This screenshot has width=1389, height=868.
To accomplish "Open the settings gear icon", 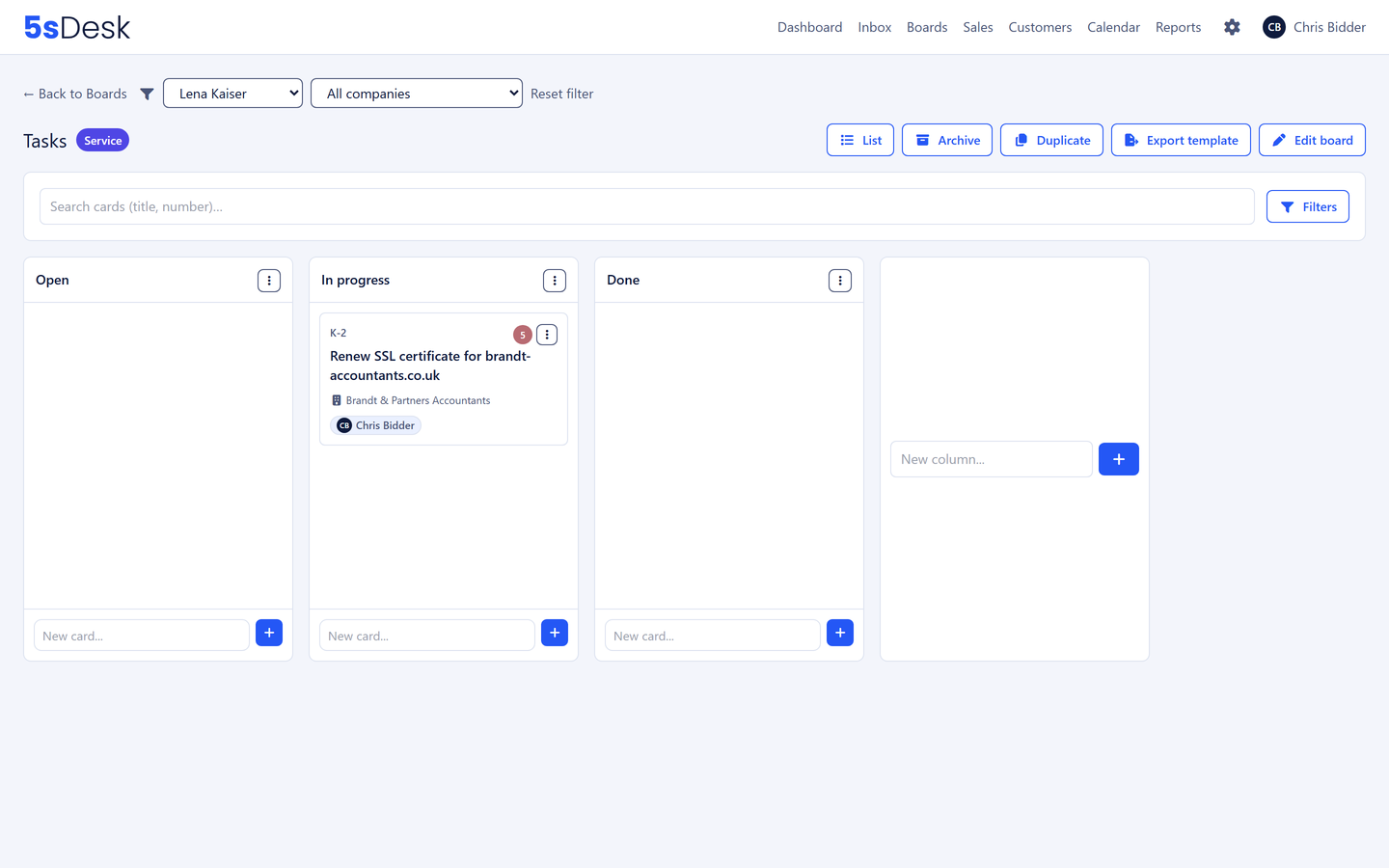I will 1232,27.
